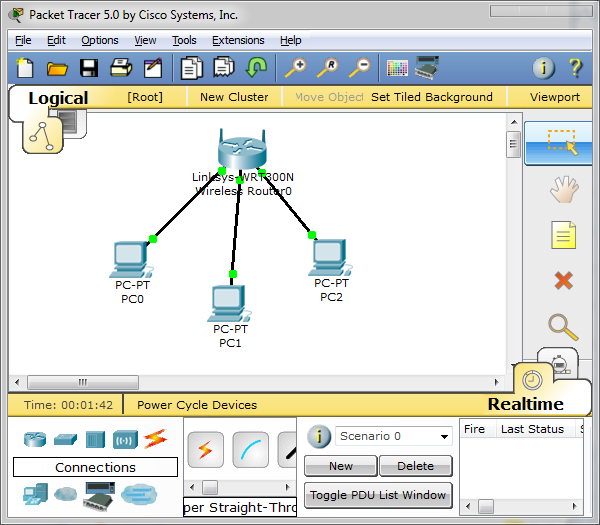The image size is (600, 525).
Task: Choose the Place Note tool
Action: point(564,235)
